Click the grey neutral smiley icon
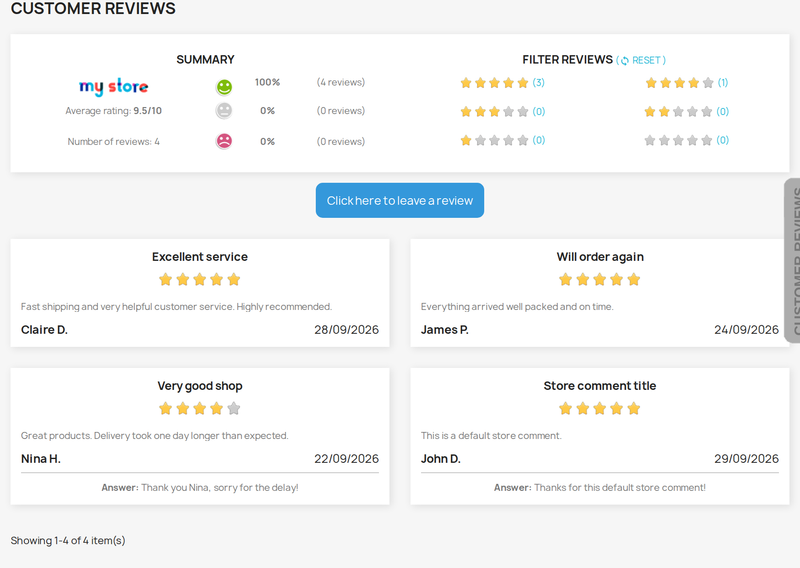The width and height of the screenshot is (800, 568). pyautogui.click(x=224, y=111)
